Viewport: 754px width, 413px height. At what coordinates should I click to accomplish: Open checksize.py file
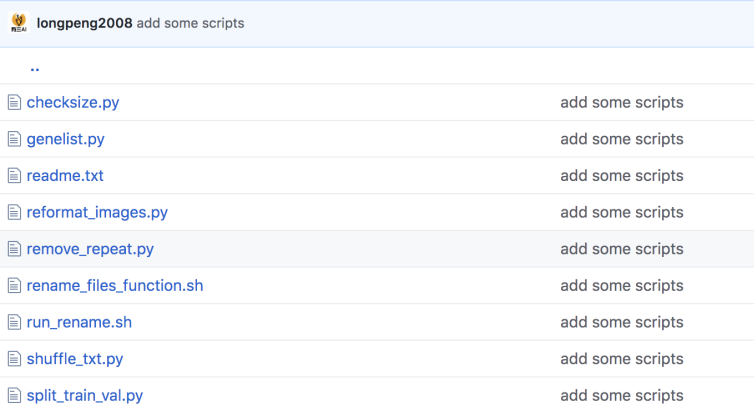[73, 102]
